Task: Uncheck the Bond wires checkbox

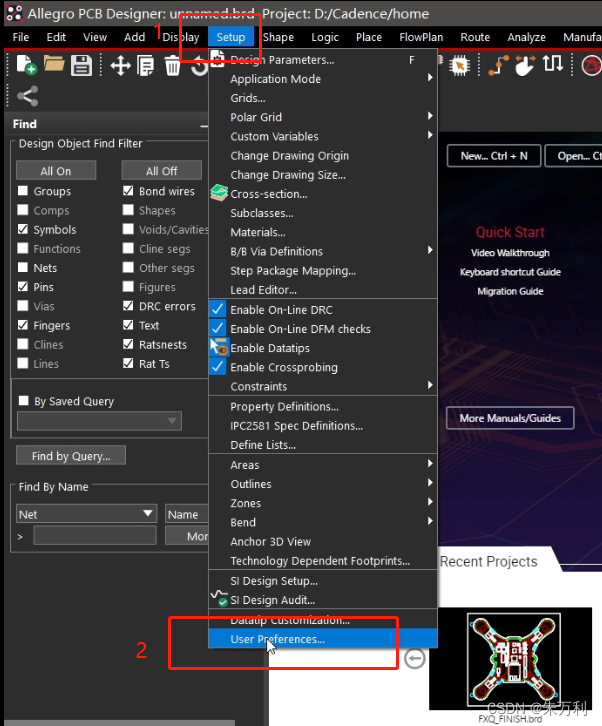Action: [x=128, y=191]
